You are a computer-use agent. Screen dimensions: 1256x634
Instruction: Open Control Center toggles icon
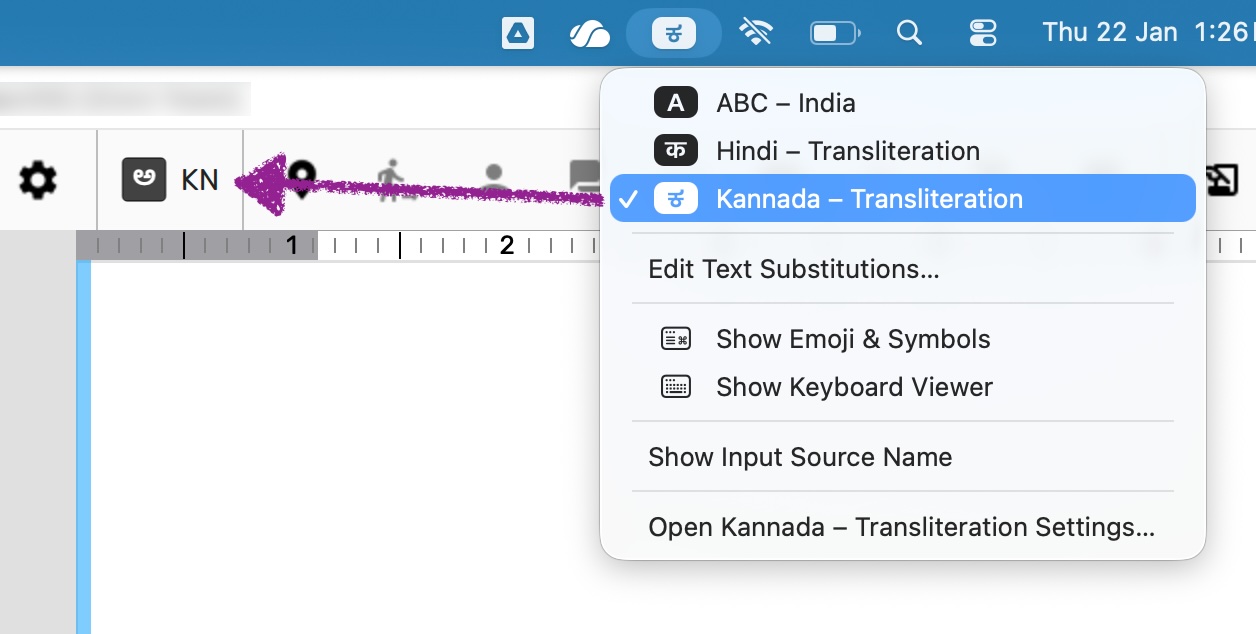983,34
